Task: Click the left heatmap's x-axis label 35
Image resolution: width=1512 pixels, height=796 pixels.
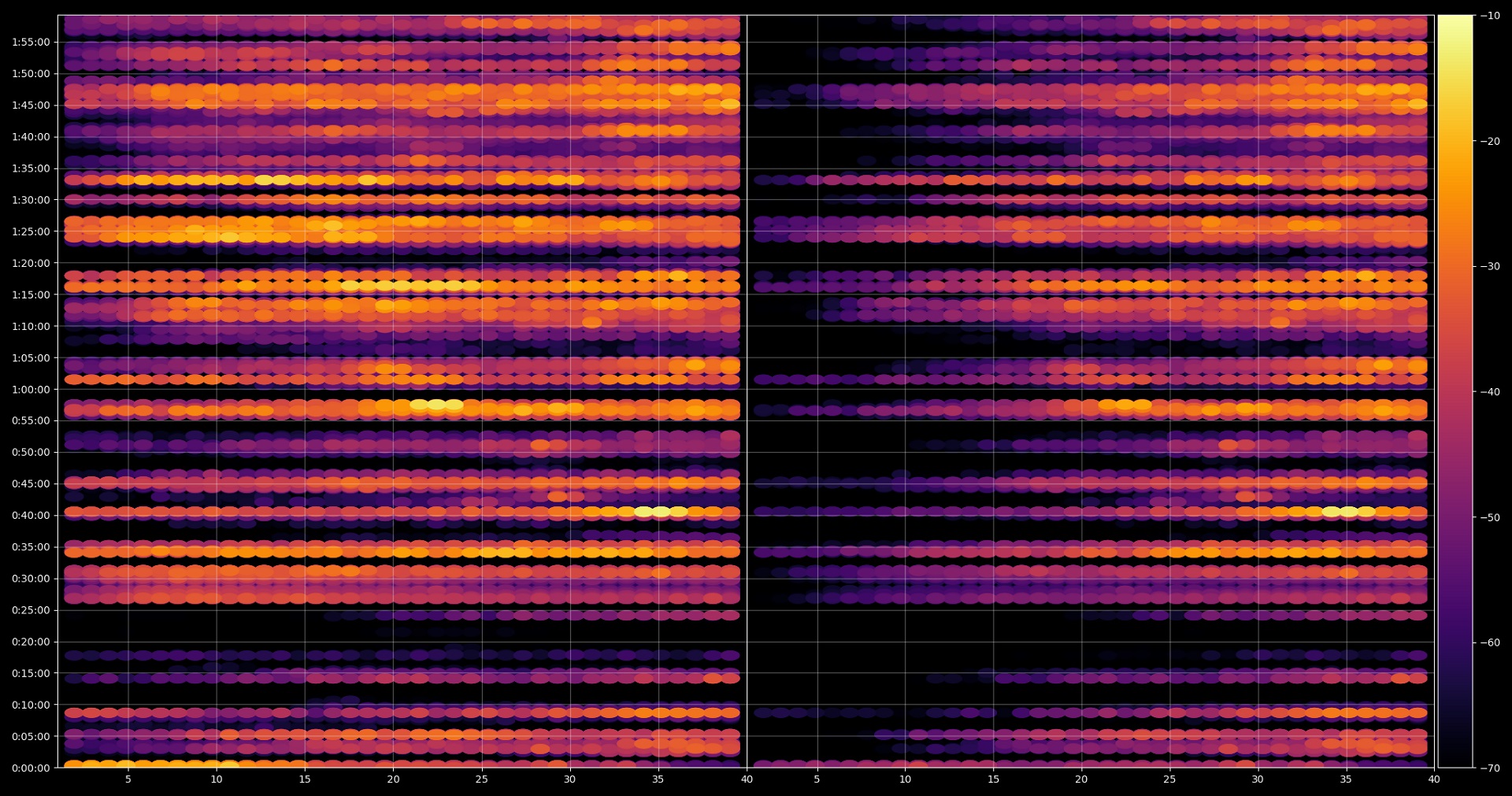Action: tap(658, 779)
